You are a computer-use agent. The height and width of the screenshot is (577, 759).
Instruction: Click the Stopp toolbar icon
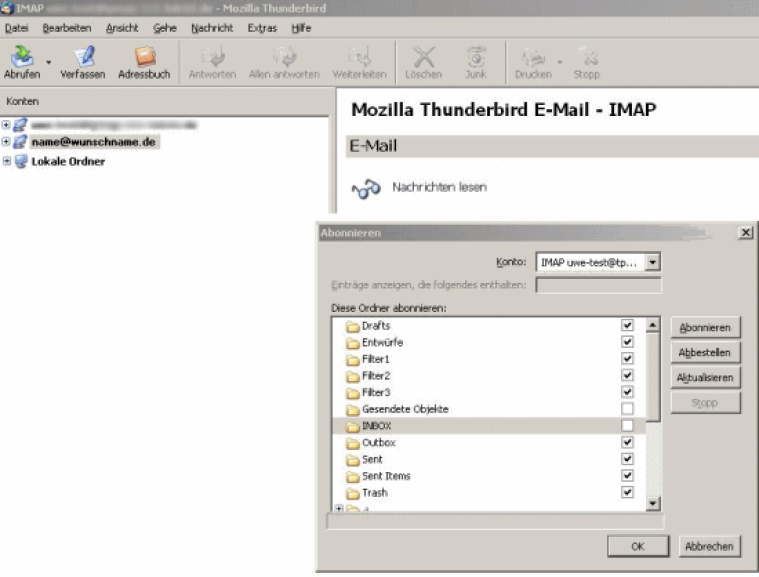(589, 57)
